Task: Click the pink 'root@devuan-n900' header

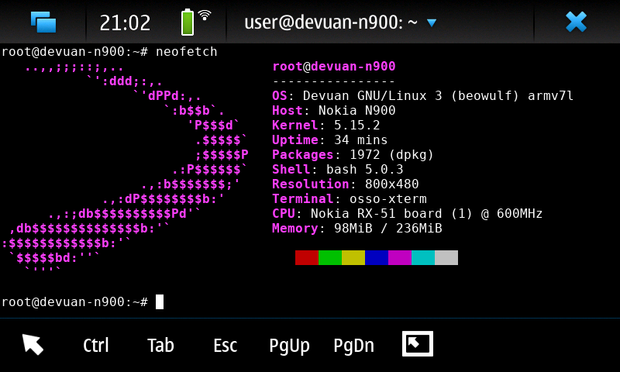Action: pyautogui.click(x=334, y=66)
